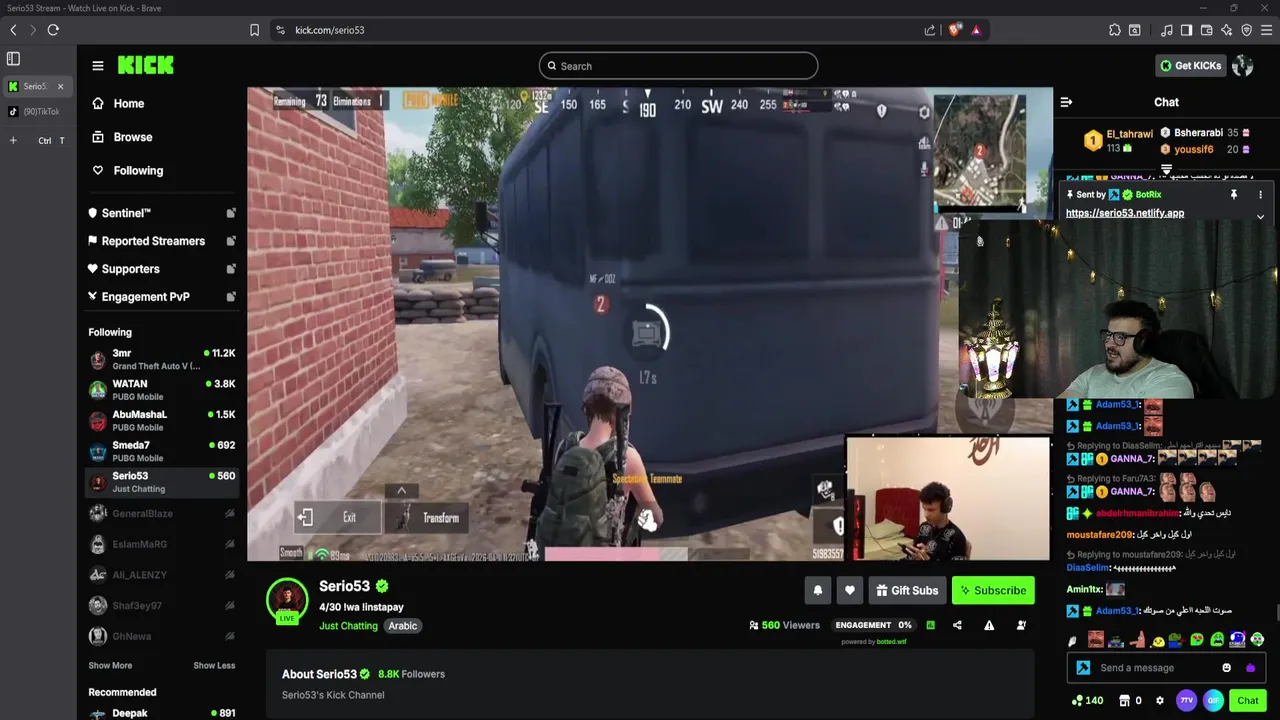
Task: Click the green Subscribe button
Action: (993, 591)
